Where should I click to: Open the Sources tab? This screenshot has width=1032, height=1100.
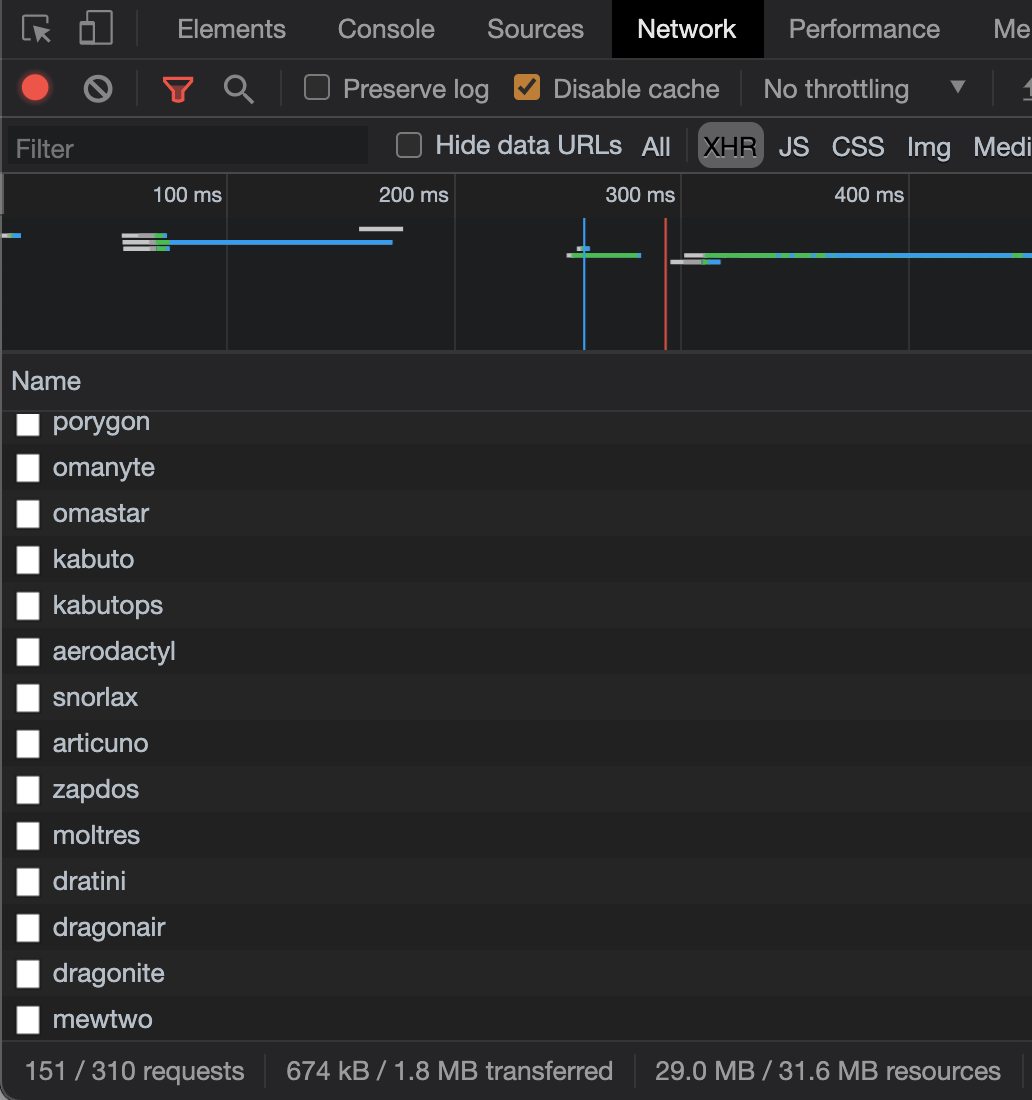pyautogui.click(x=535, y=29)
